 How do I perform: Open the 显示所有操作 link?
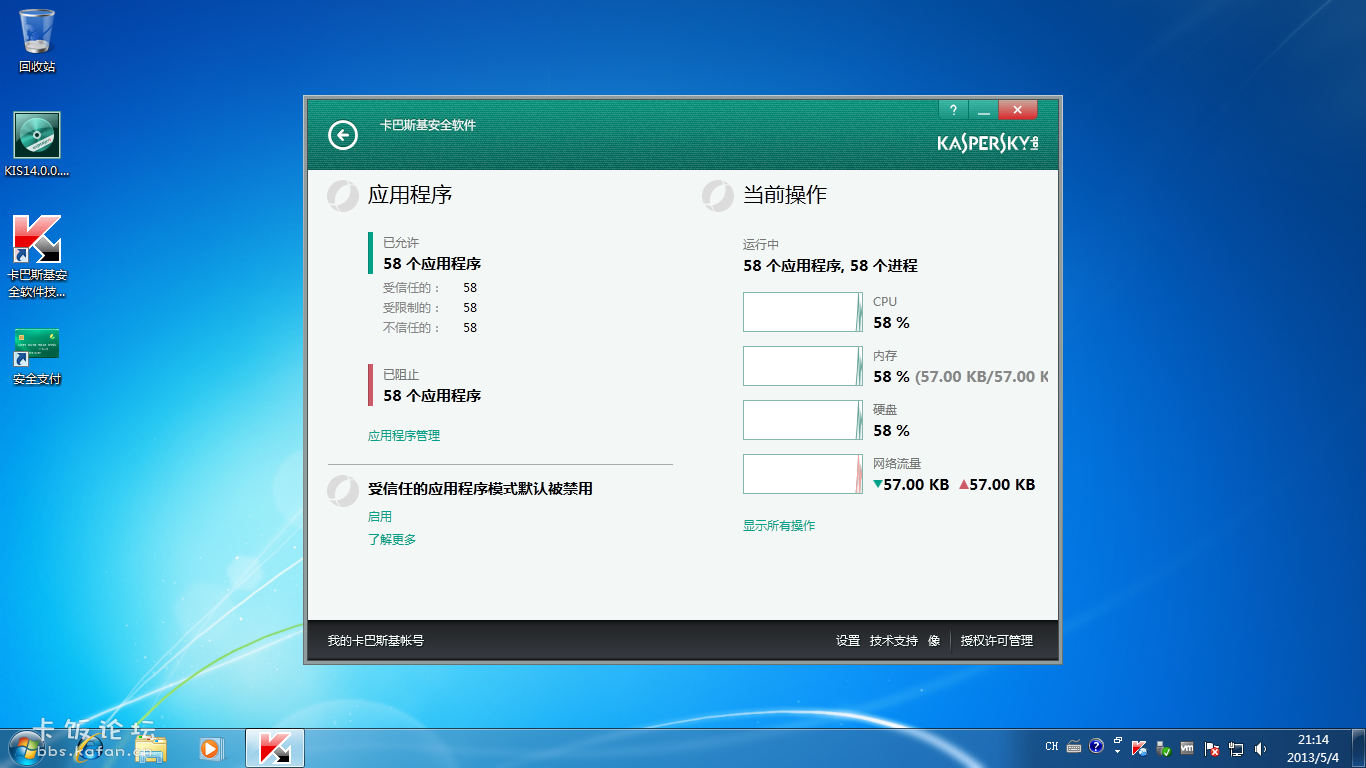click(x=779, y=526)
